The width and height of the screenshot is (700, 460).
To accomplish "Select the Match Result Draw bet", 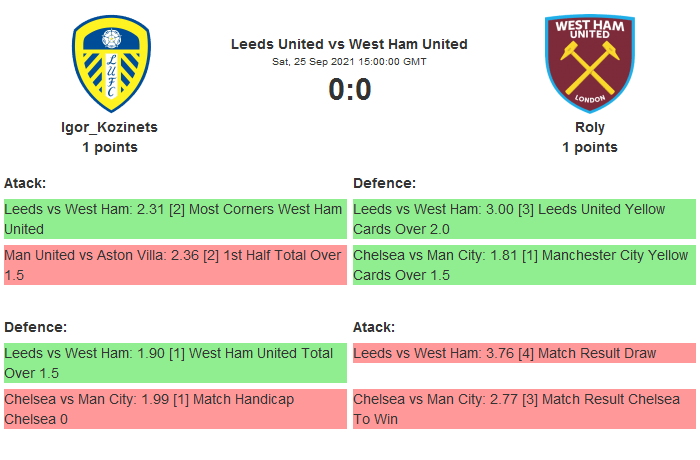I will tap(523, 353).
